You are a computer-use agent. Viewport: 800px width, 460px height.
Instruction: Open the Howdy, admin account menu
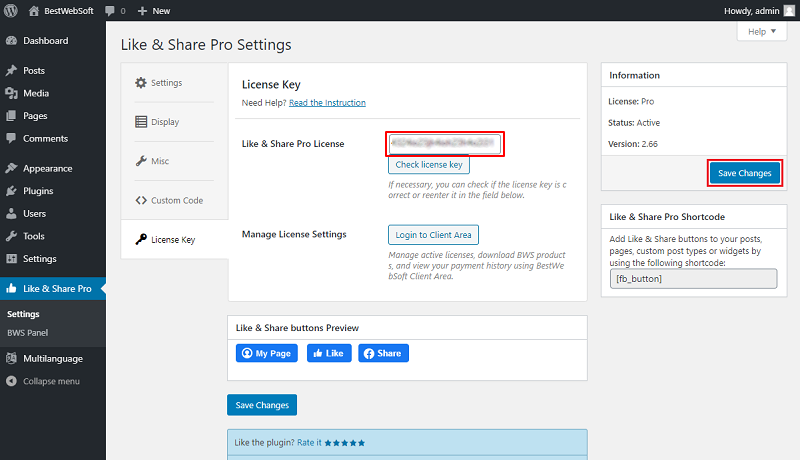click(x=759, y=11)
